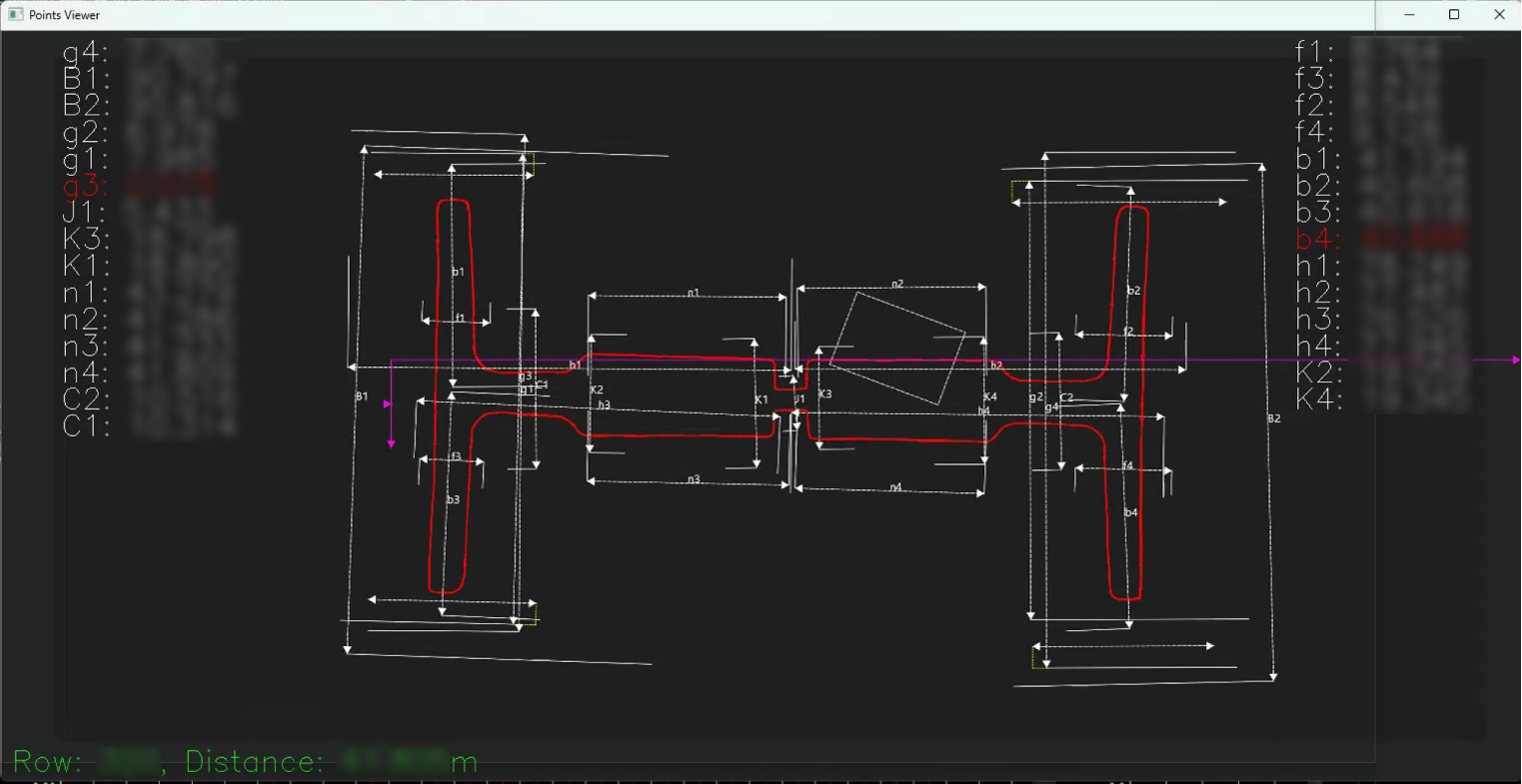This screenshot has height=784, width=1522.
Task: Click the n2 dimension label on the drawing
Action: (897, 285)
